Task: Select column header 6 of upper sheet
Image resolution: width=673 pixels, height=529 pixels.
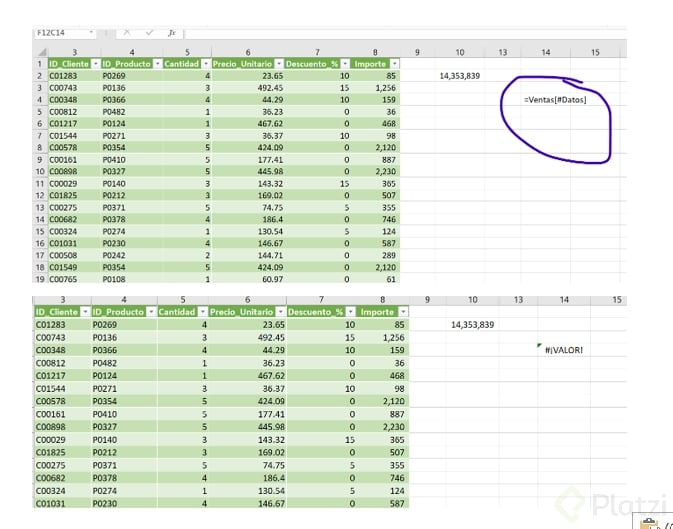Action: coord(248,52)
